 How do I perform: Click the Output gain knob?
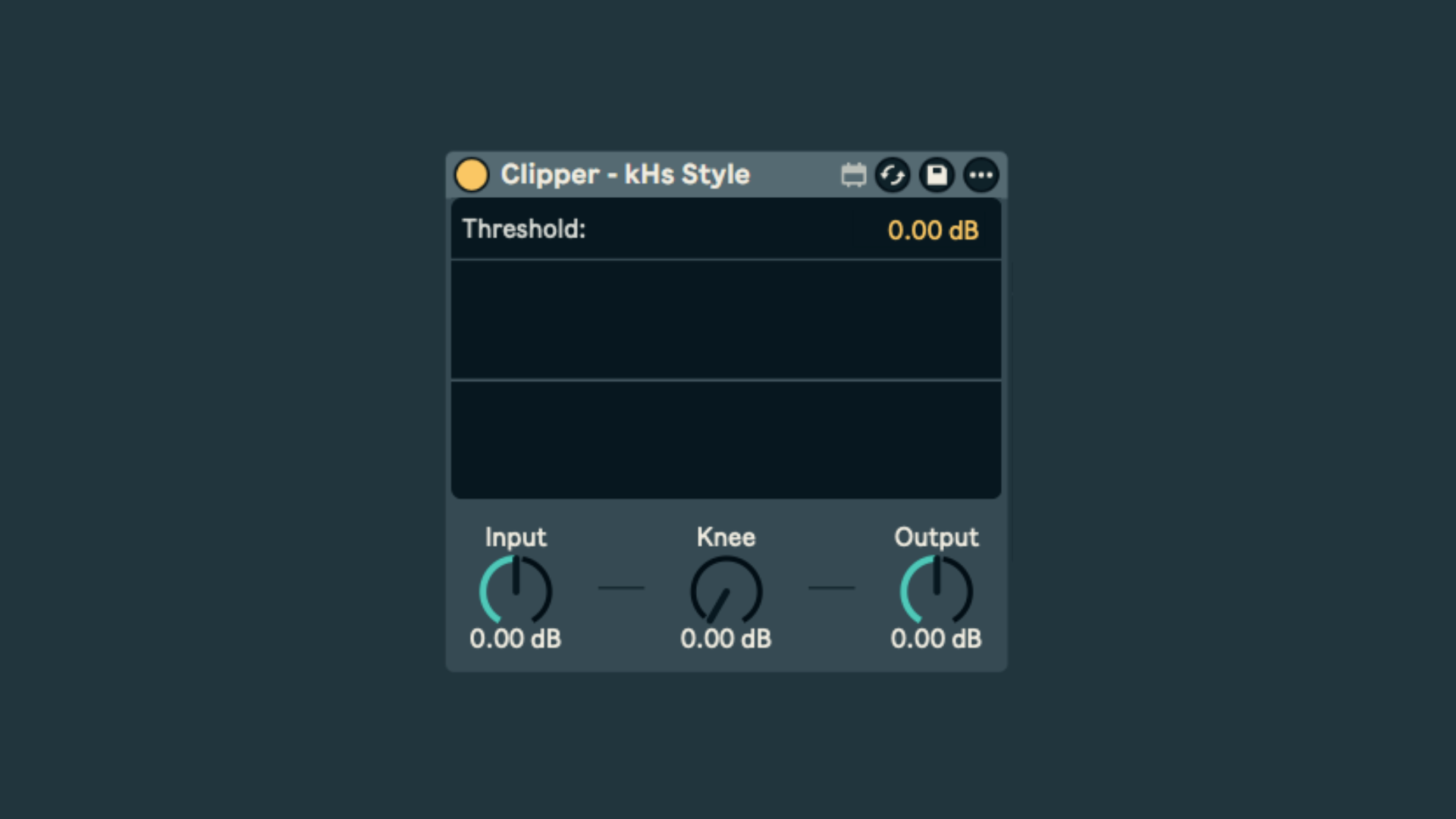point(937,591)
